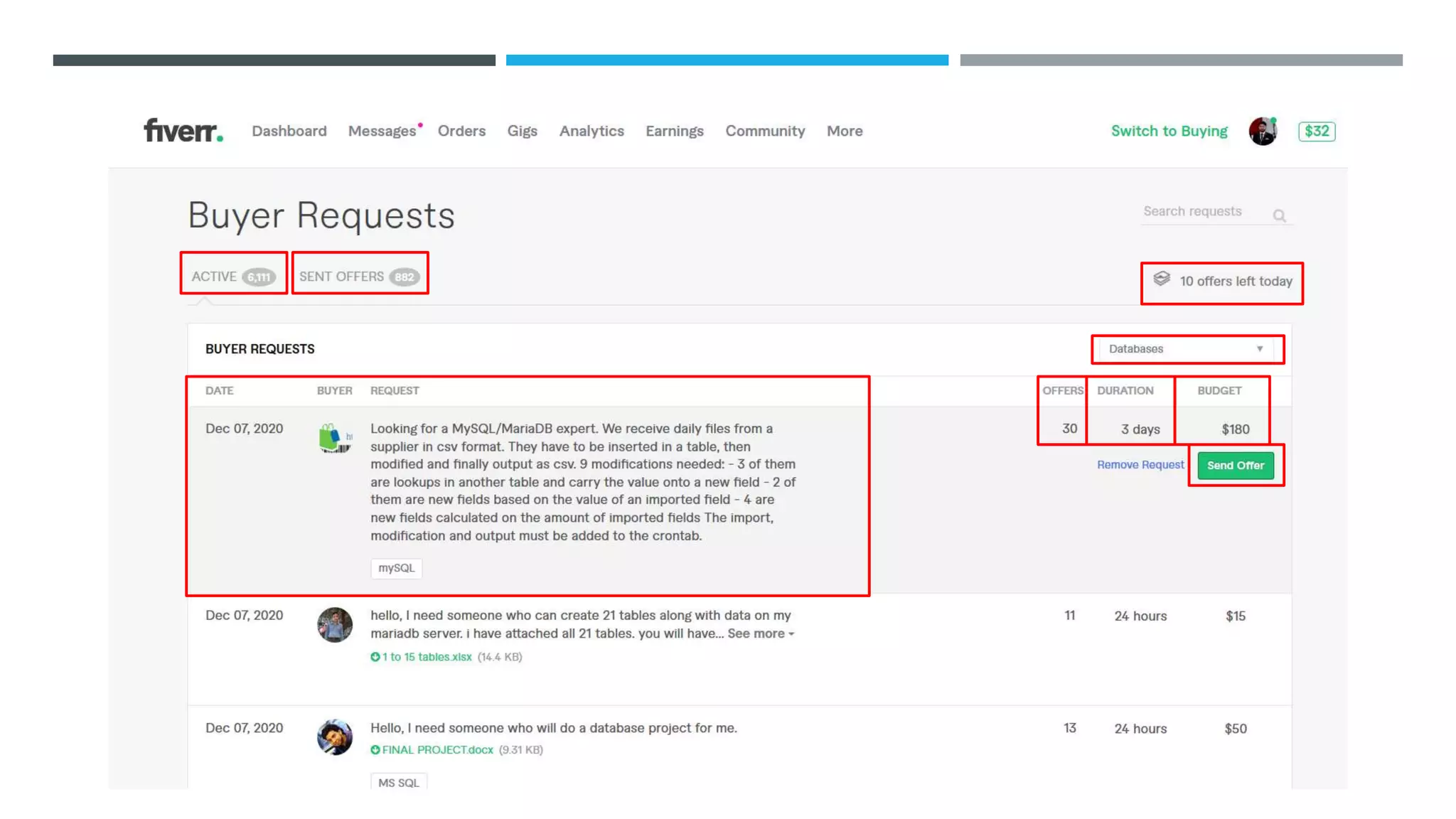1456x819 pixels.
Task: Download the tables.xlsx attachment
Action: point(426,657)
